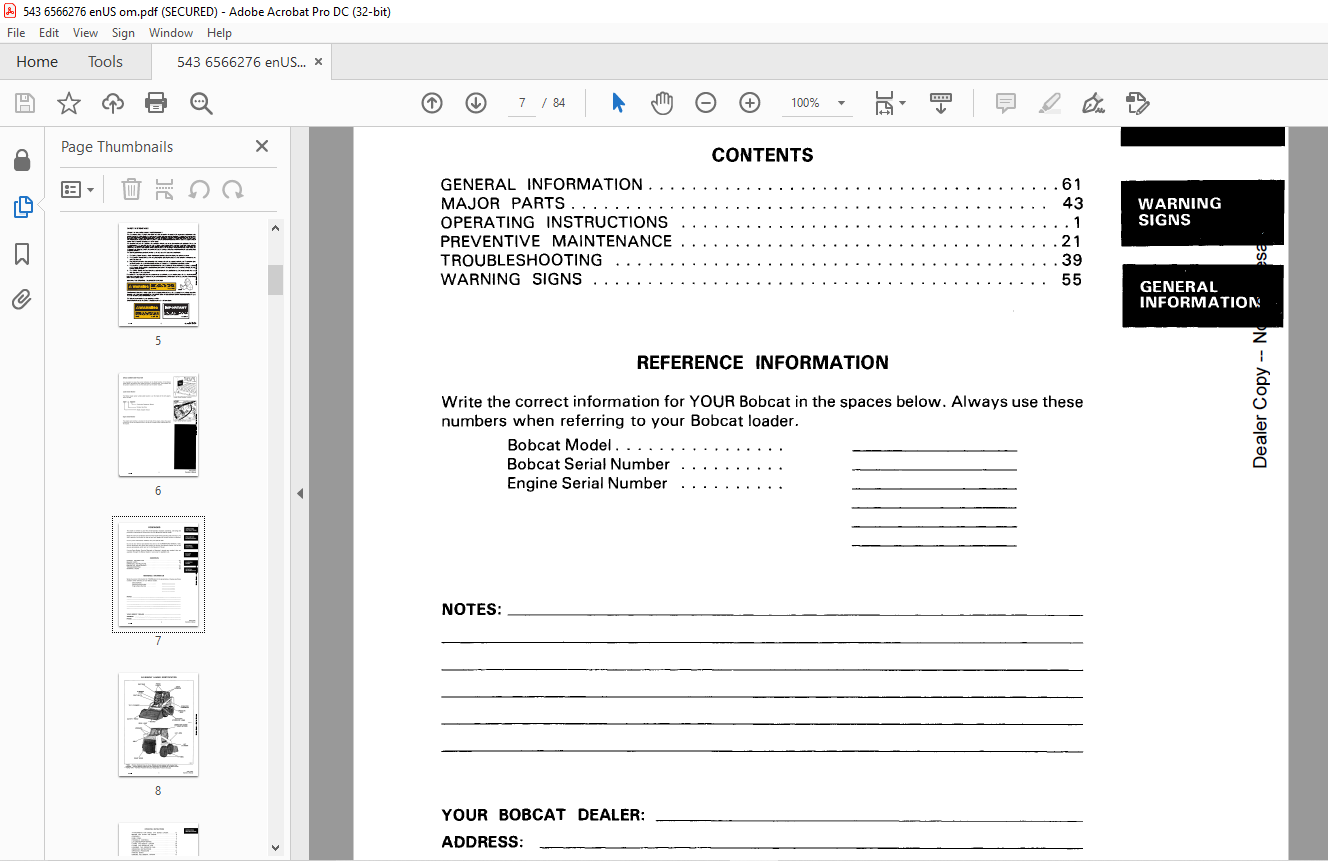Screen dimensions: 1328x861
Task: Click the Bobcat Serial Number label
Action: point(588,464)
